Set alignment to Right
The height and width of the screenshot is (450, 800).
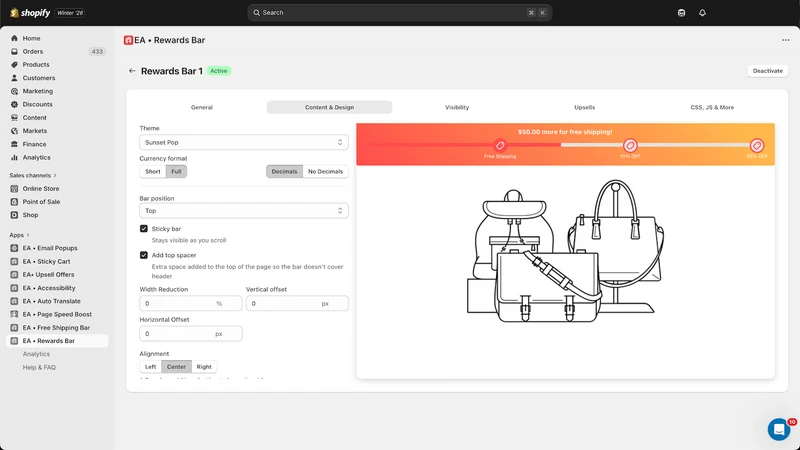[204, 367]
